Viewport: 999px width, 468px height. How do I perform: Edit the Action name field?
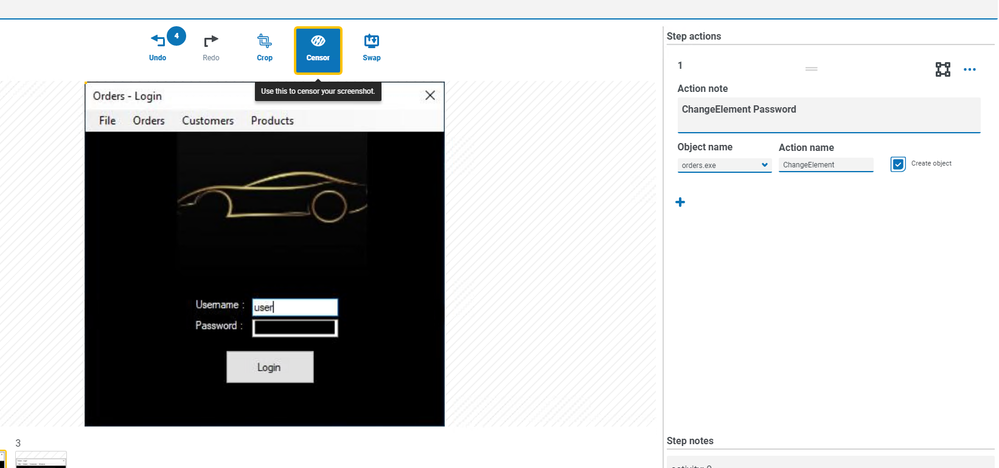(x=825, y=165)
